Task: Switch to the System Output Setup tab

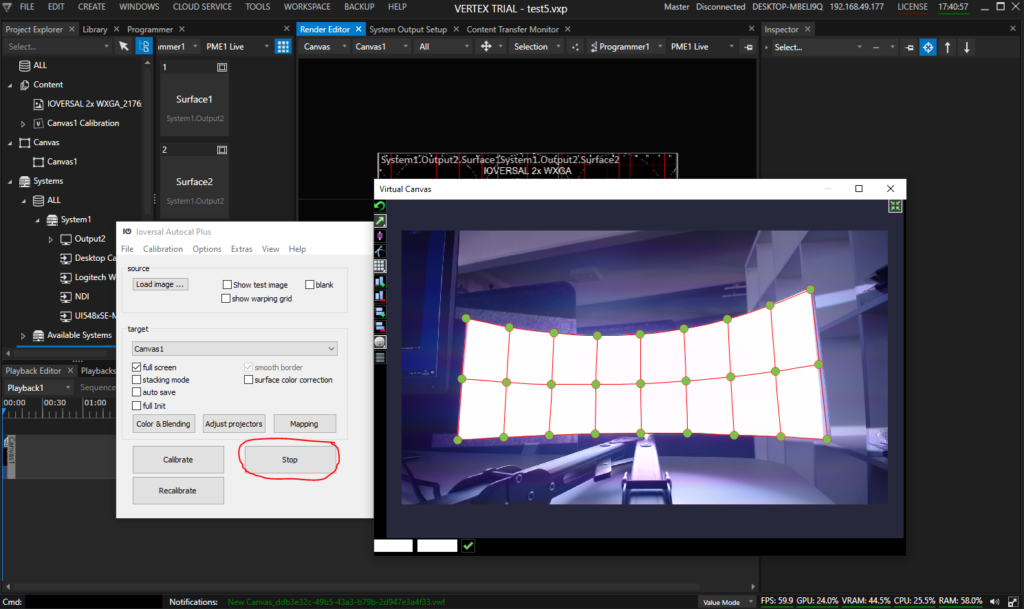Action: point(408,29)
